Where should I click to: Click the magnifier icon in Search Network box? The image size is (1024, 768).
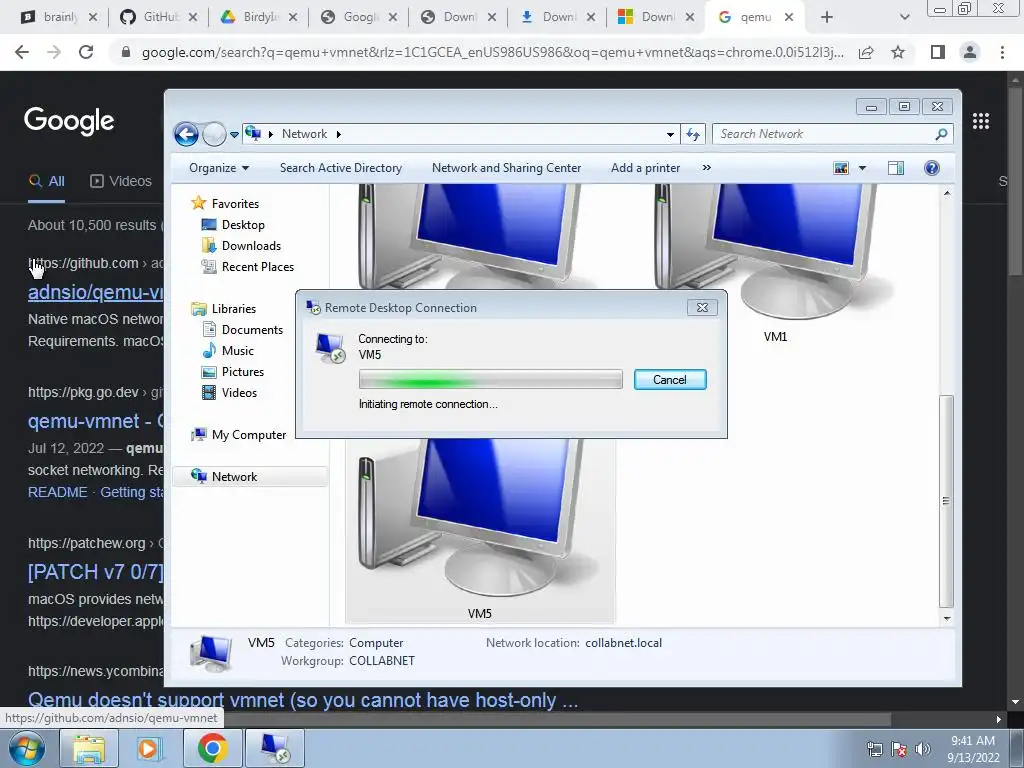(x=941, y=134)
